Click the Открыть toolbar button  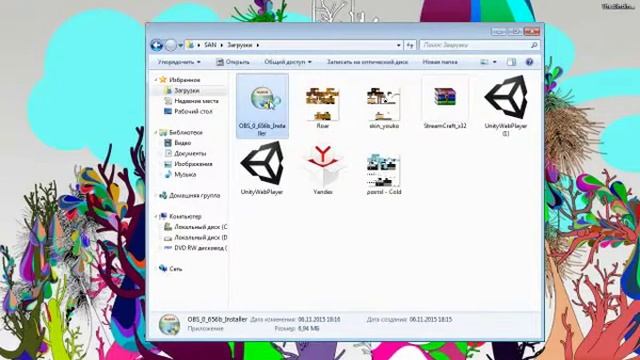tap(233, 62)
